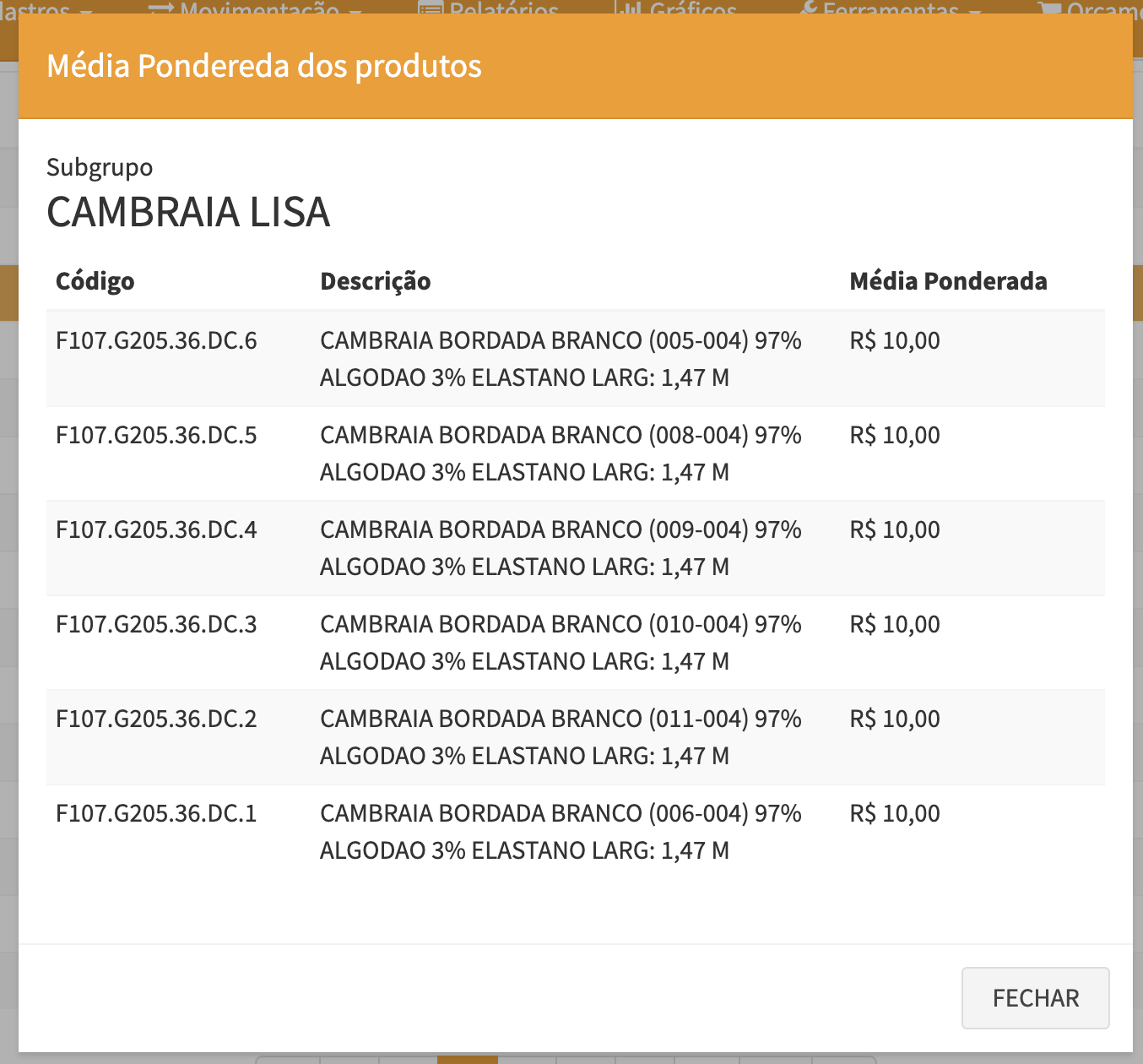
Task: Click the highlighted active pagination page
Action: click(468, 1059)
